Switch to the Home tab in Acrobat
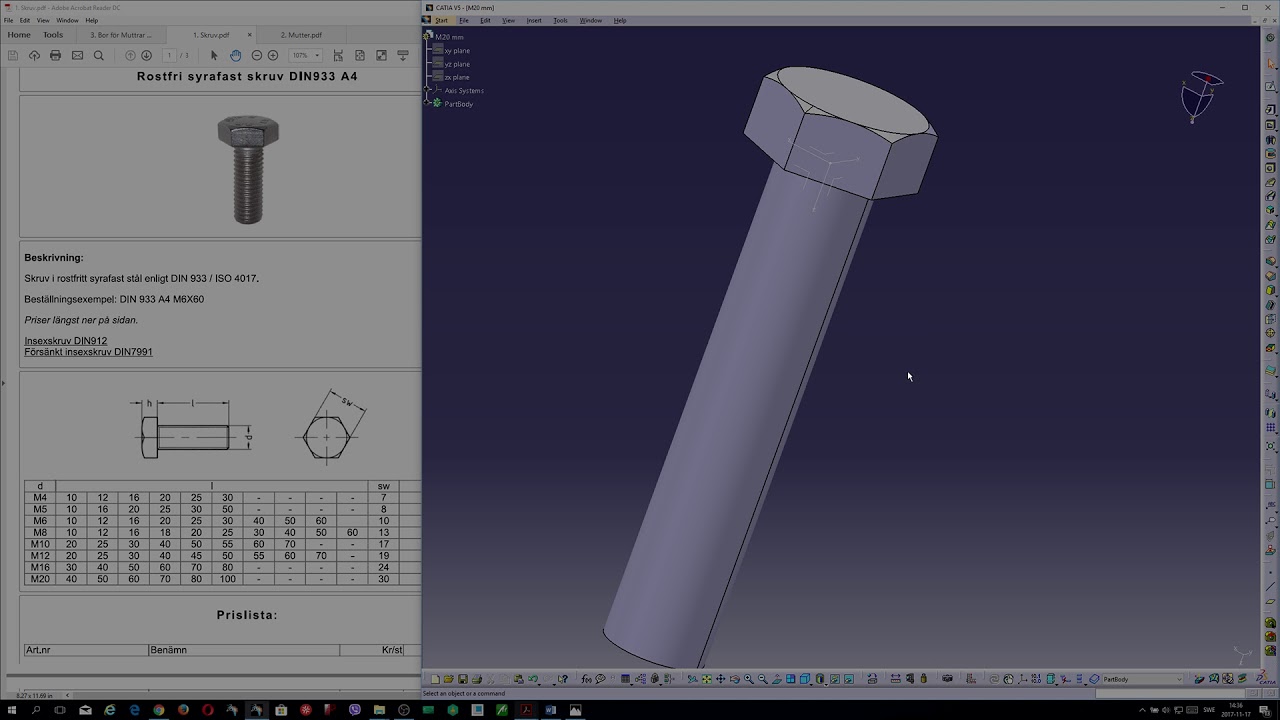This screenshot has height=720, width=1280. click(x=19, y=35)
